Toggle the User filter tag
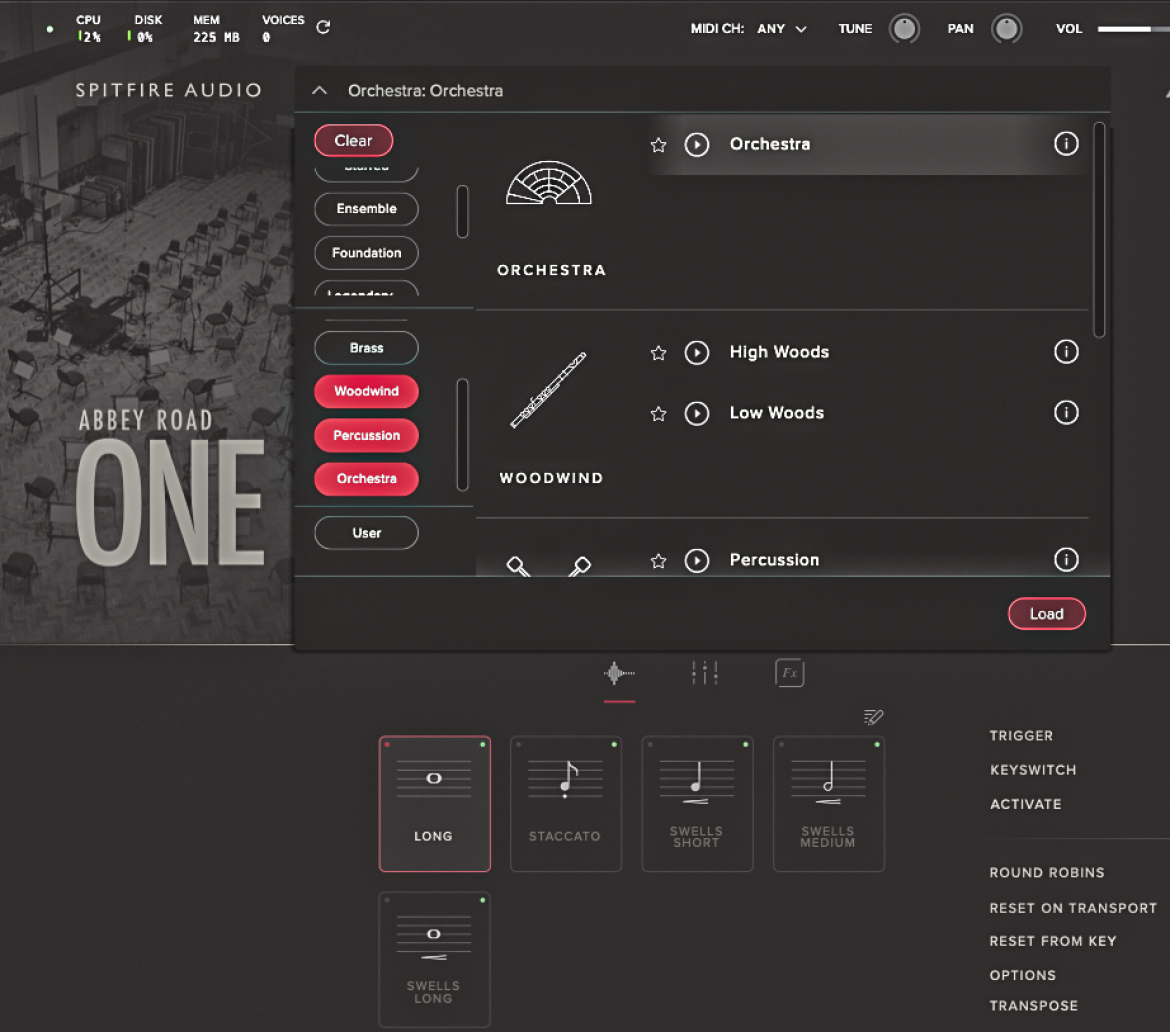 [x=366, y=533]
